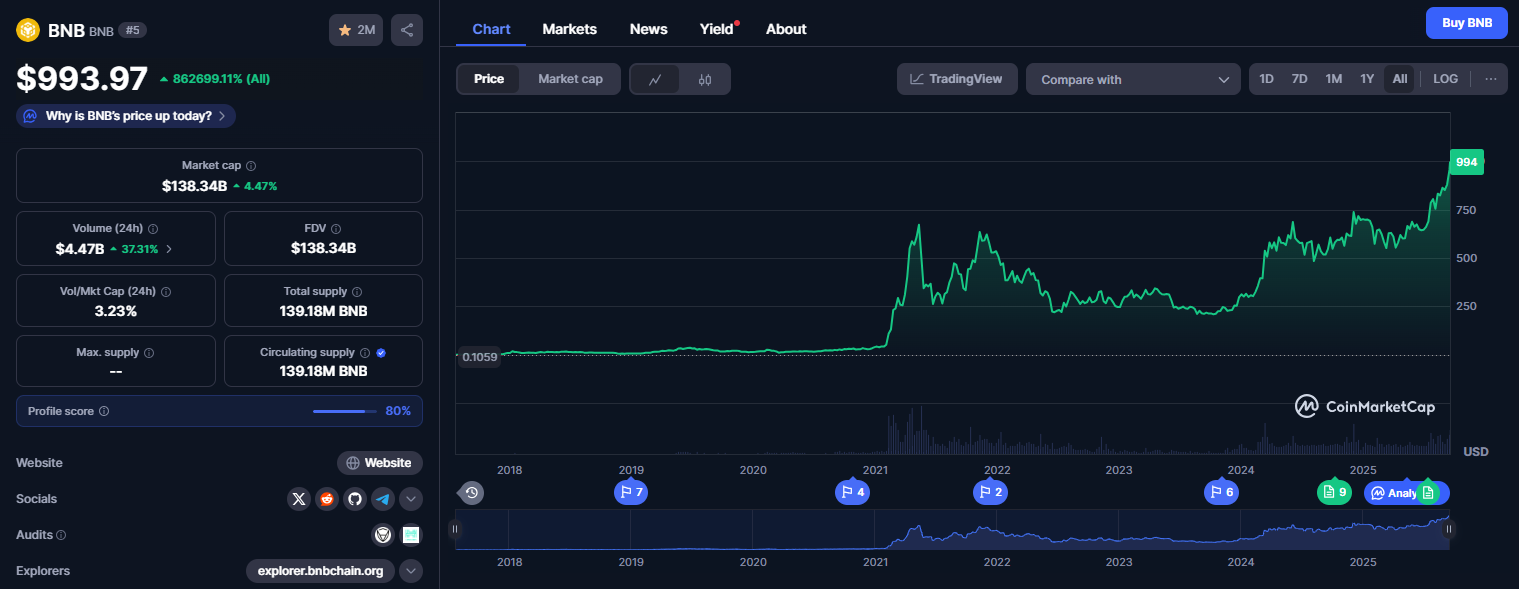Click the Volume (24h) chevron arrow
The height and width of the screenshot is (589, 1519).
(x=169, y=249)
